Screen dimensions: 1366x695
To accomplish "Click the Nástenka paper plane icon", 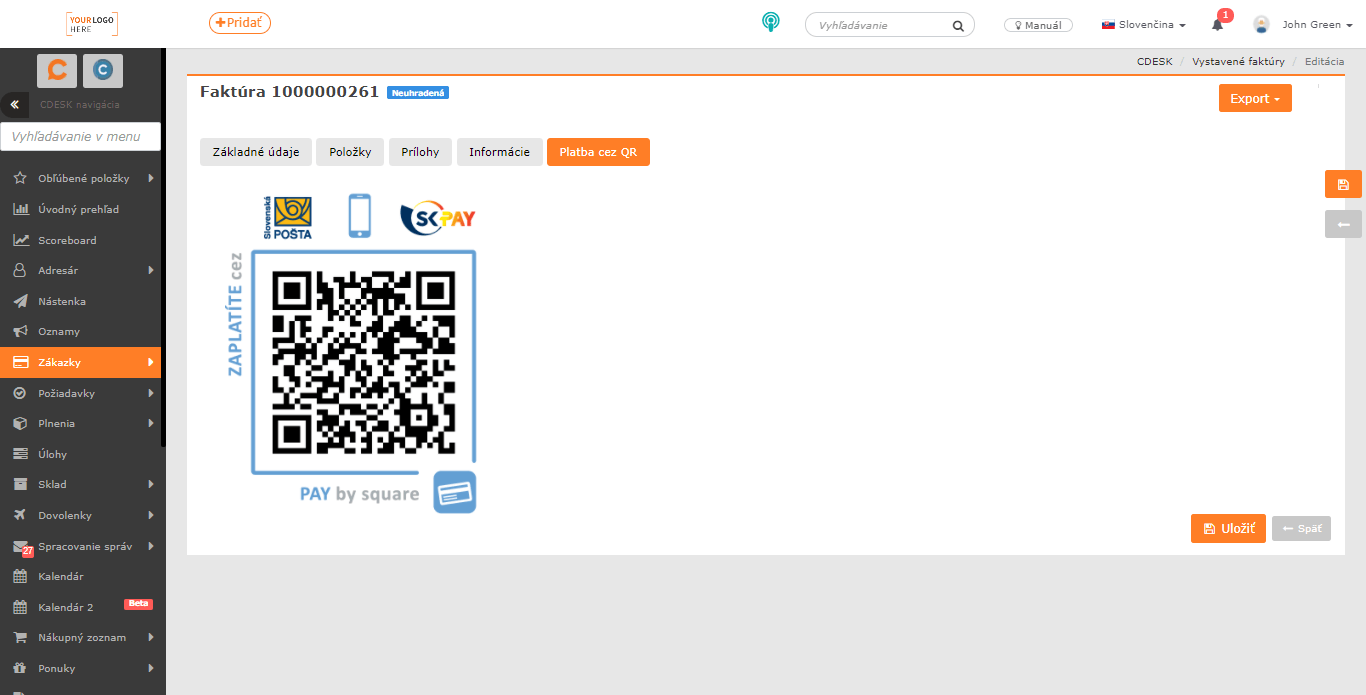I will [x=20, y=301].
